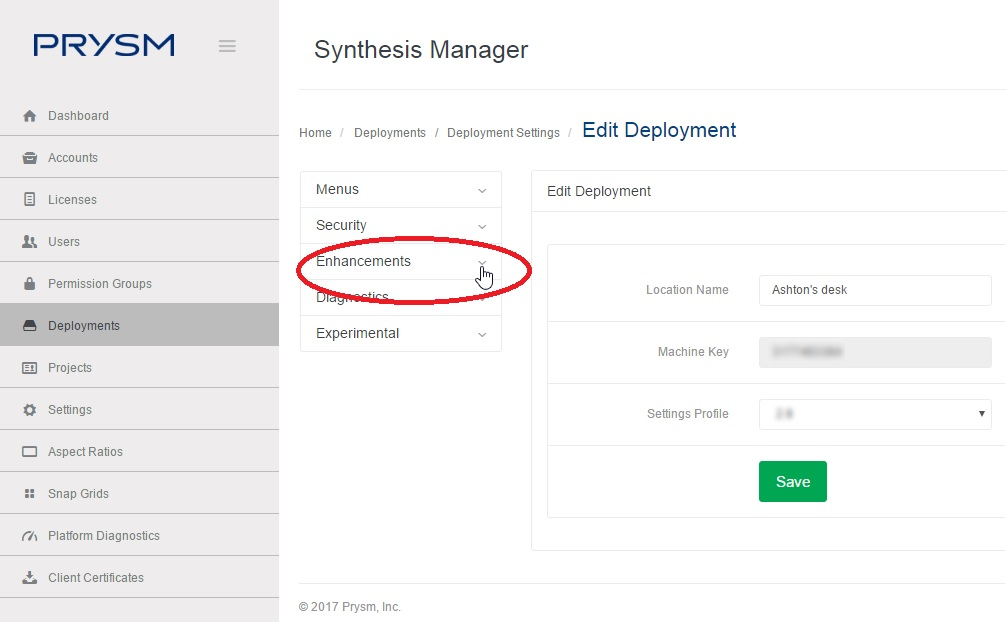Viewport: 1007px width, 622px height.
Task: Click Deployment Settings breadcrumb link
Action: pos(504,133)
